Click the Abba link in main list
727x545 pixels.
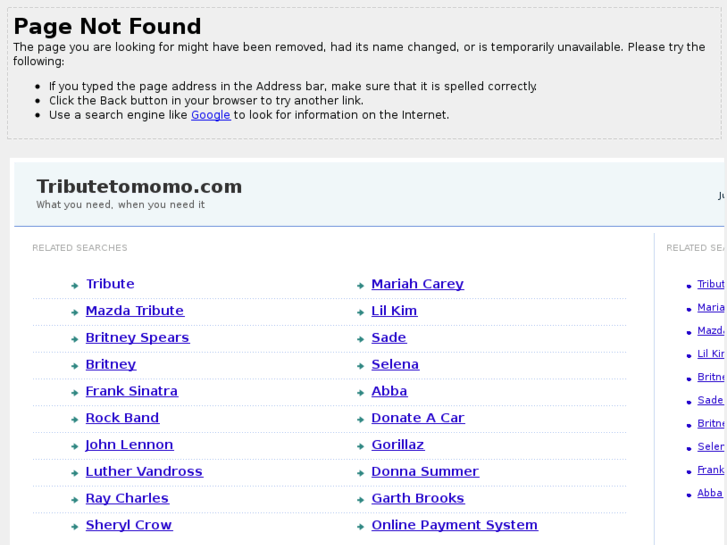389,391
